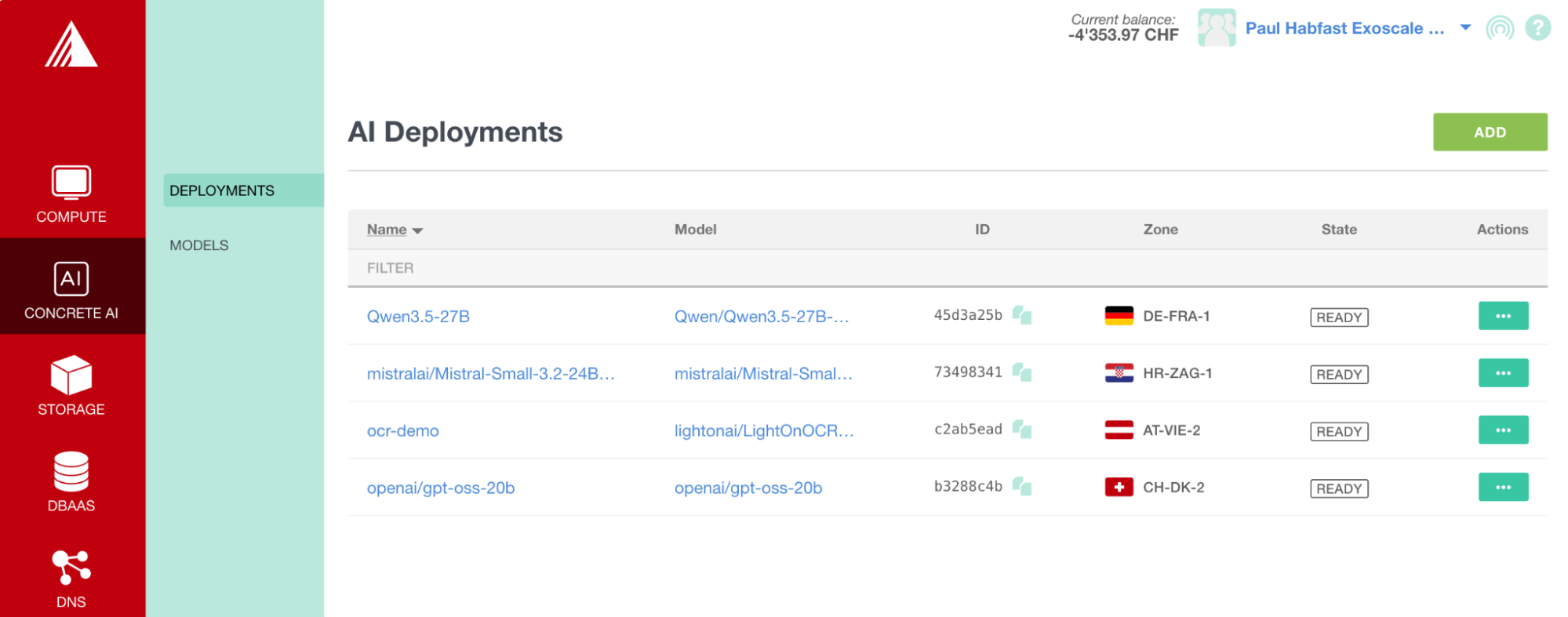Open the Storage section

click(71, 386)
